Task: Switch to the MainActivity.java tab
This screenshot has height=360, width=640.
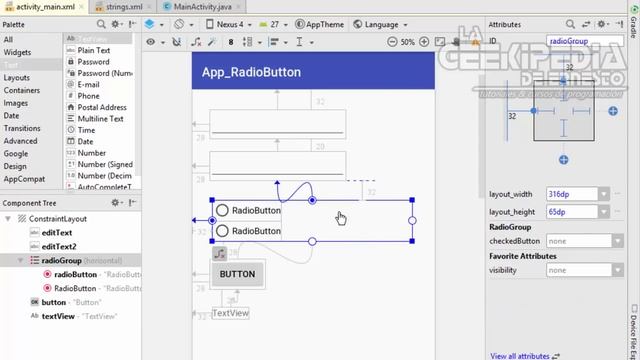Action: (202, 7)
